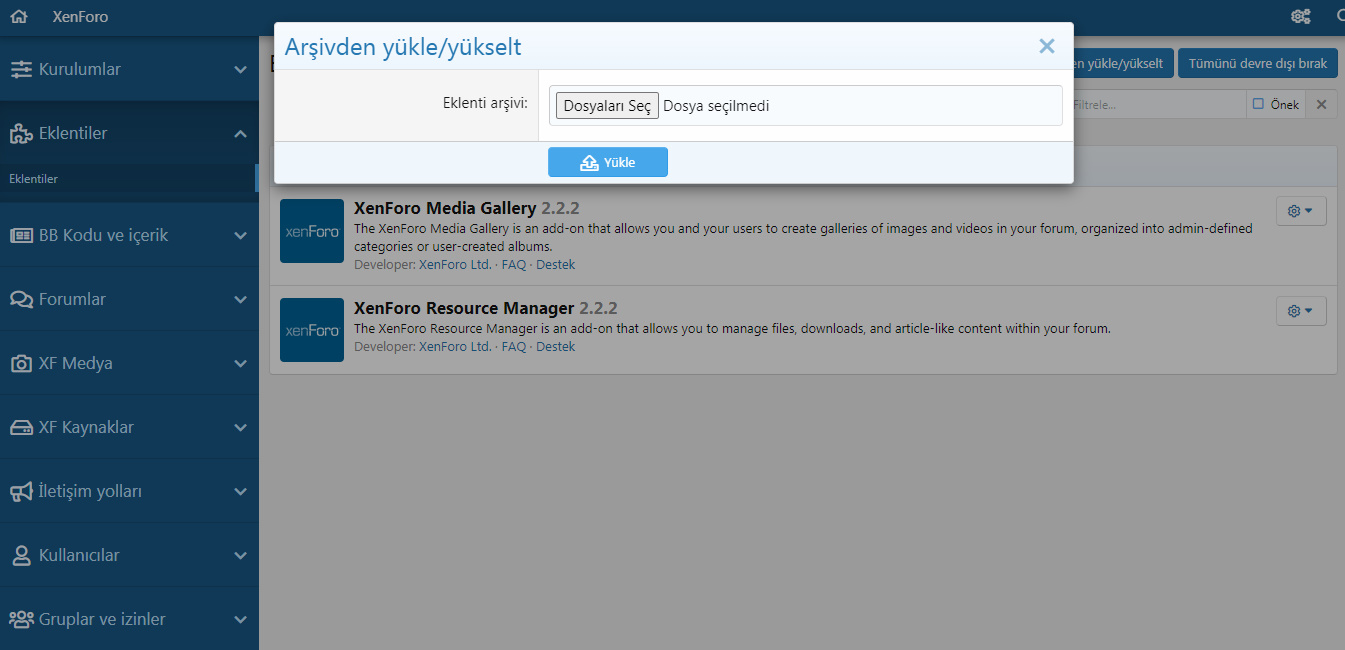This screenshot has width=1345, height=650.
Task: Click the home icon in top bar
Action: tap(18, 17)
